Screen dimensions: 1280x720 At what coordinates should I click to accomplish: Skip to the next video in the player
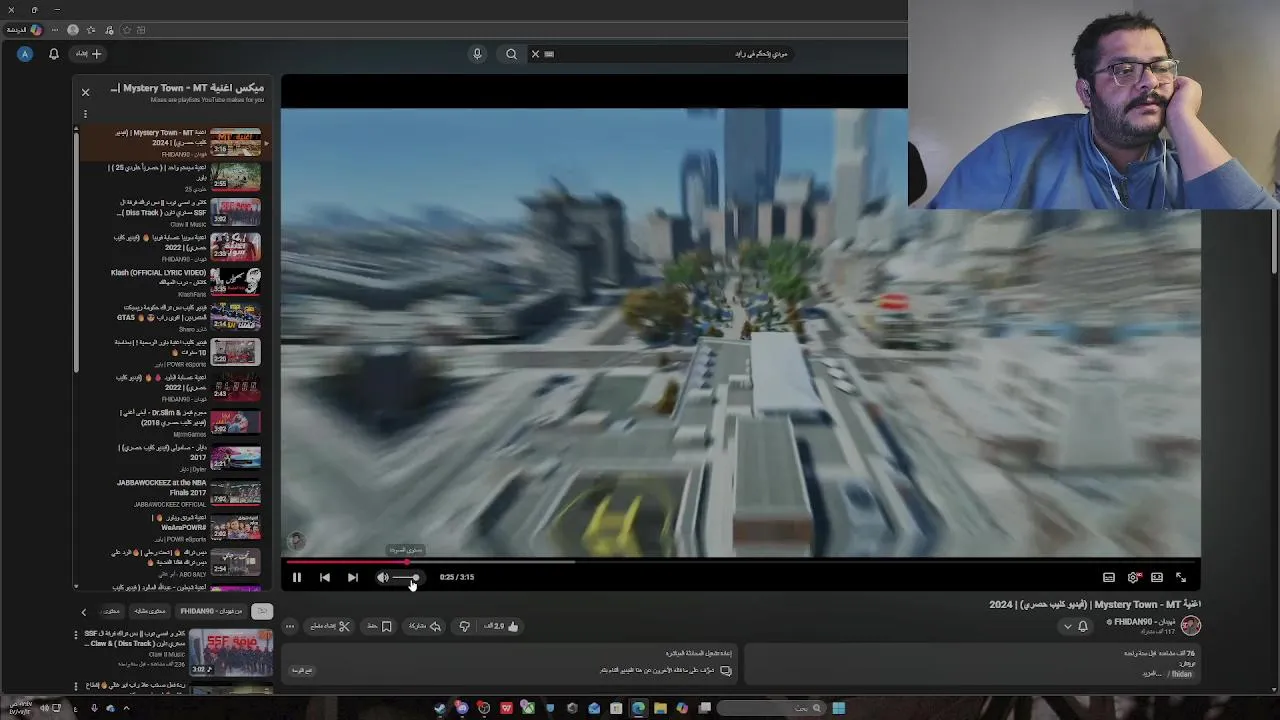353,577
